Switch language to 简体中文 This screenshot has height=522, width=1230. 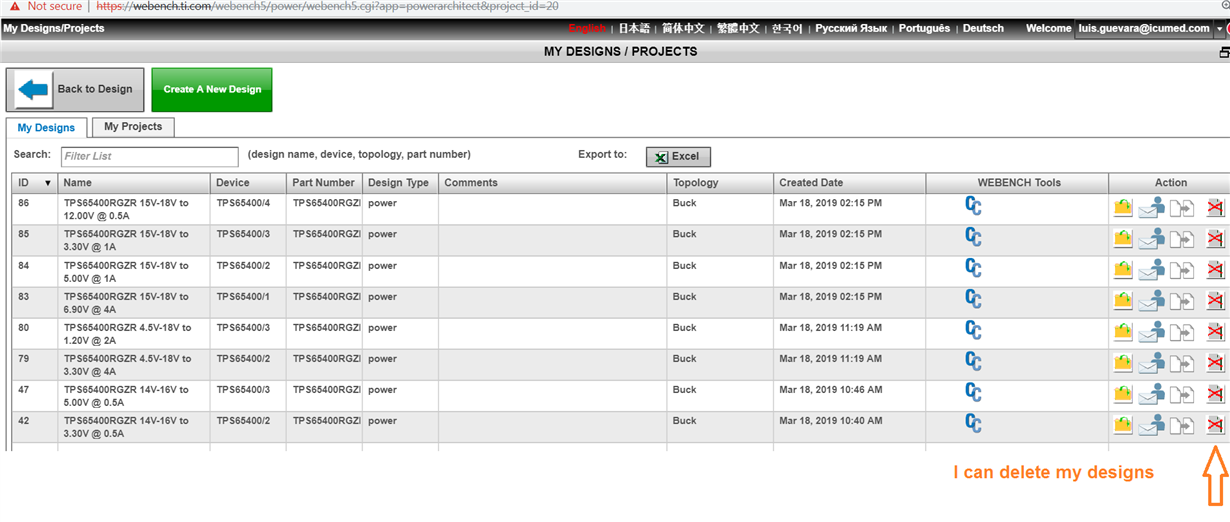click(x=683, y=28)
